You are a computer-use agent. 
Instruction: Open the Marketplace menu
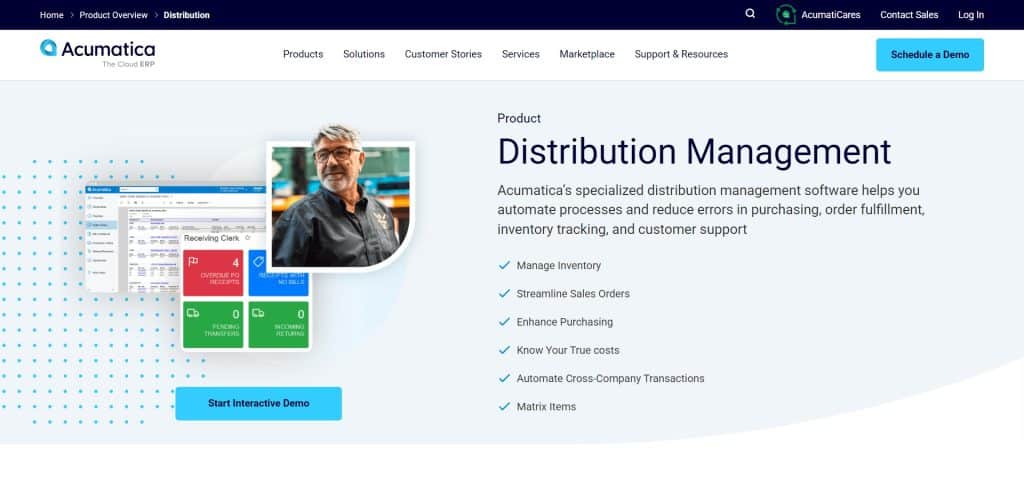[587, 54]
